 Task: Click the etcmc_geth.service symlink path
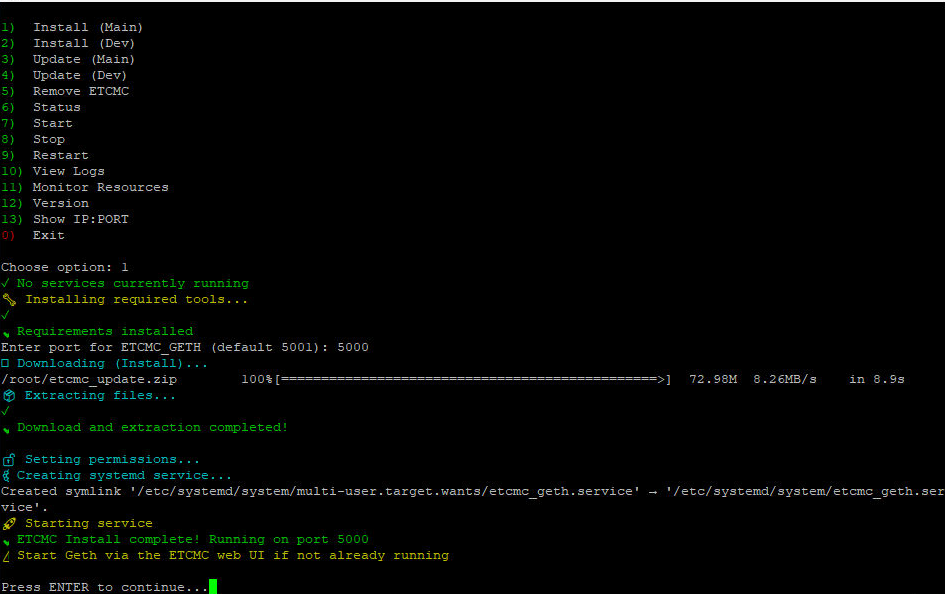point(400,490)
